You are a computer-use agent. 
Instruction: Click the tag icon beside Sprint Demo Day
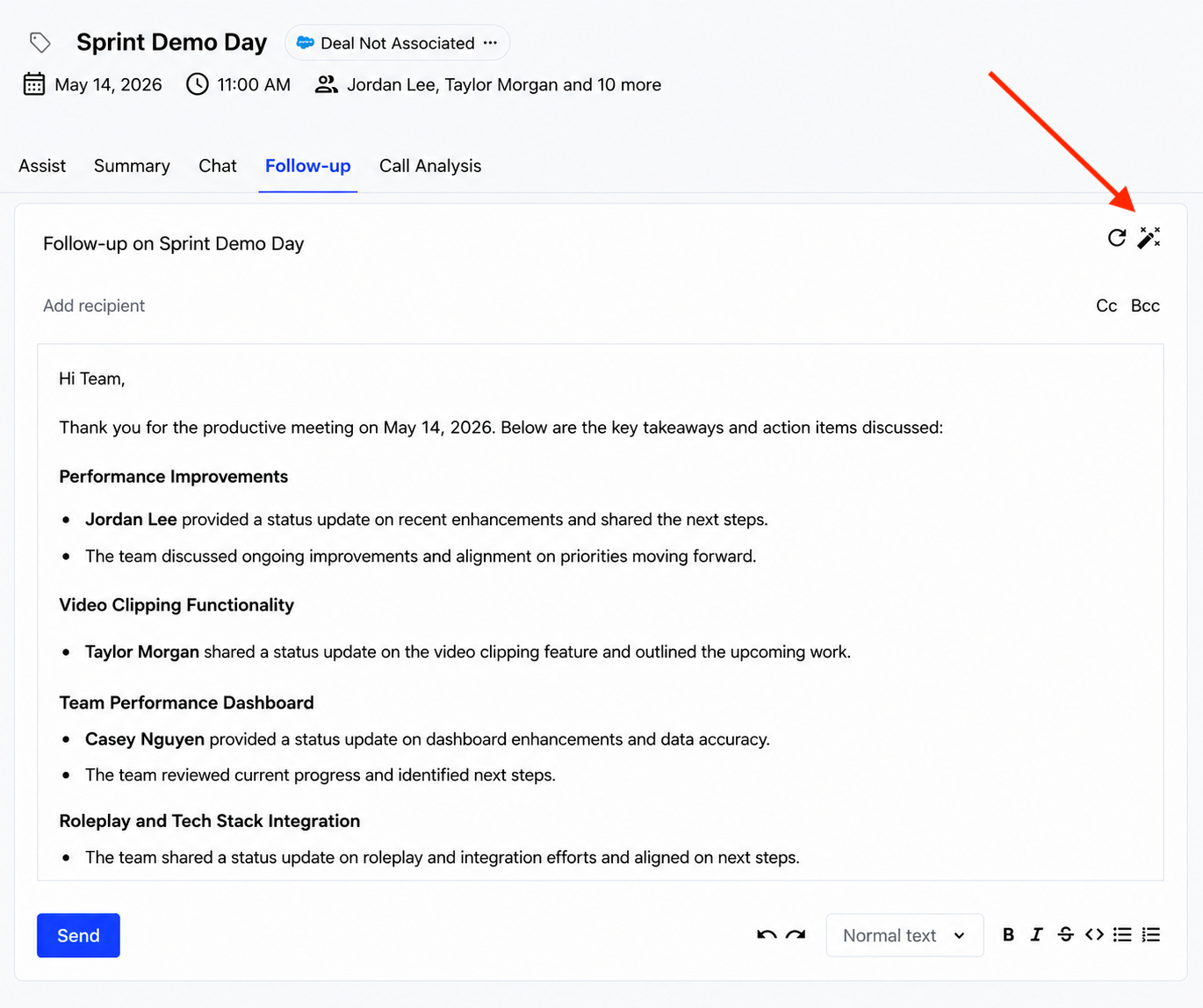pos(40,42)
